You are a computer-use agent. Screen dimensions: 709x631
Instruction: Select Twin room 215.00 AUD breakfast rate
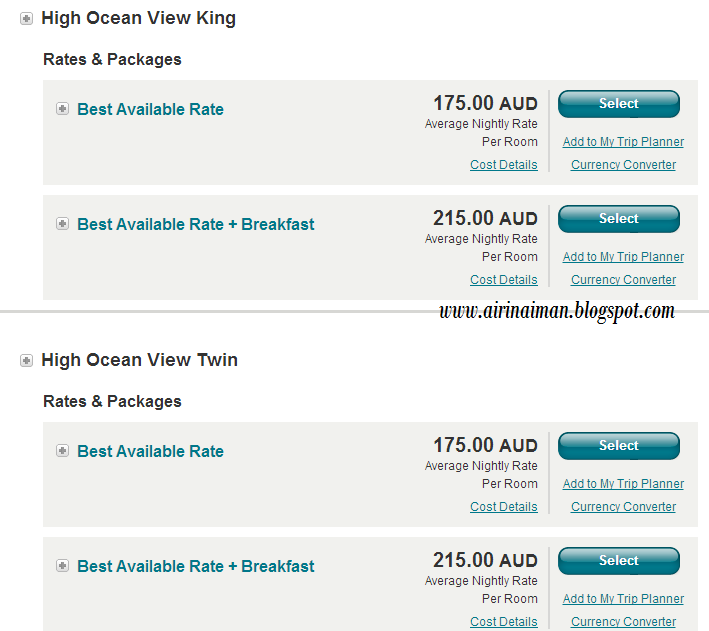[619, 560]
